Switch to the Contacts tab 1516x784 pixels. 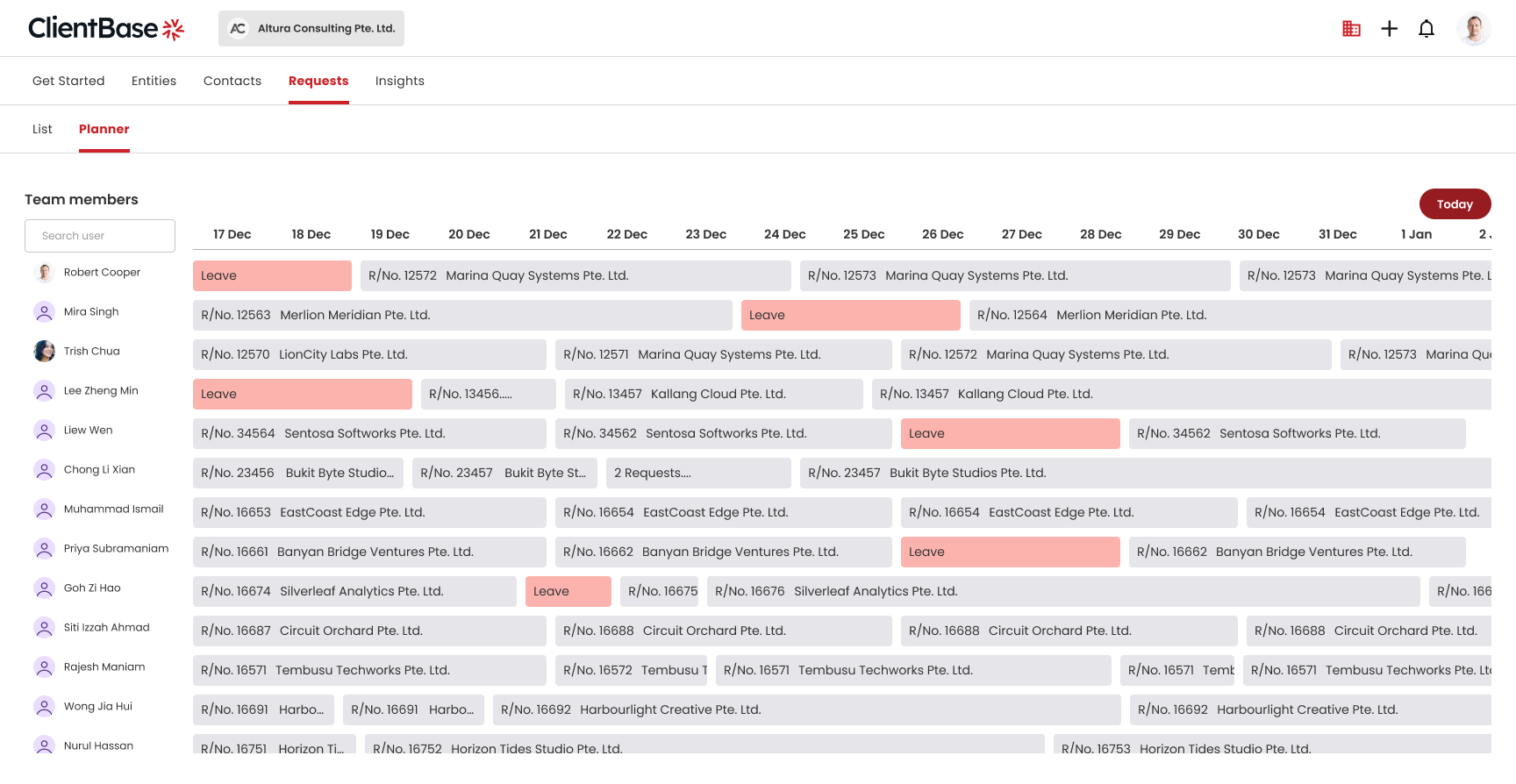(x=232, y=81)
